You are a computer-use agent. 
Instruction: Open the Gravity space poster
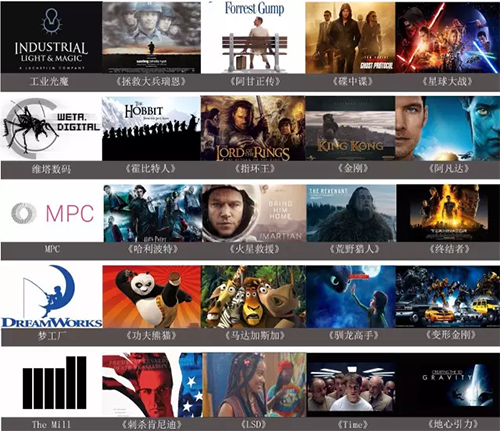click(x=448, y=385)
